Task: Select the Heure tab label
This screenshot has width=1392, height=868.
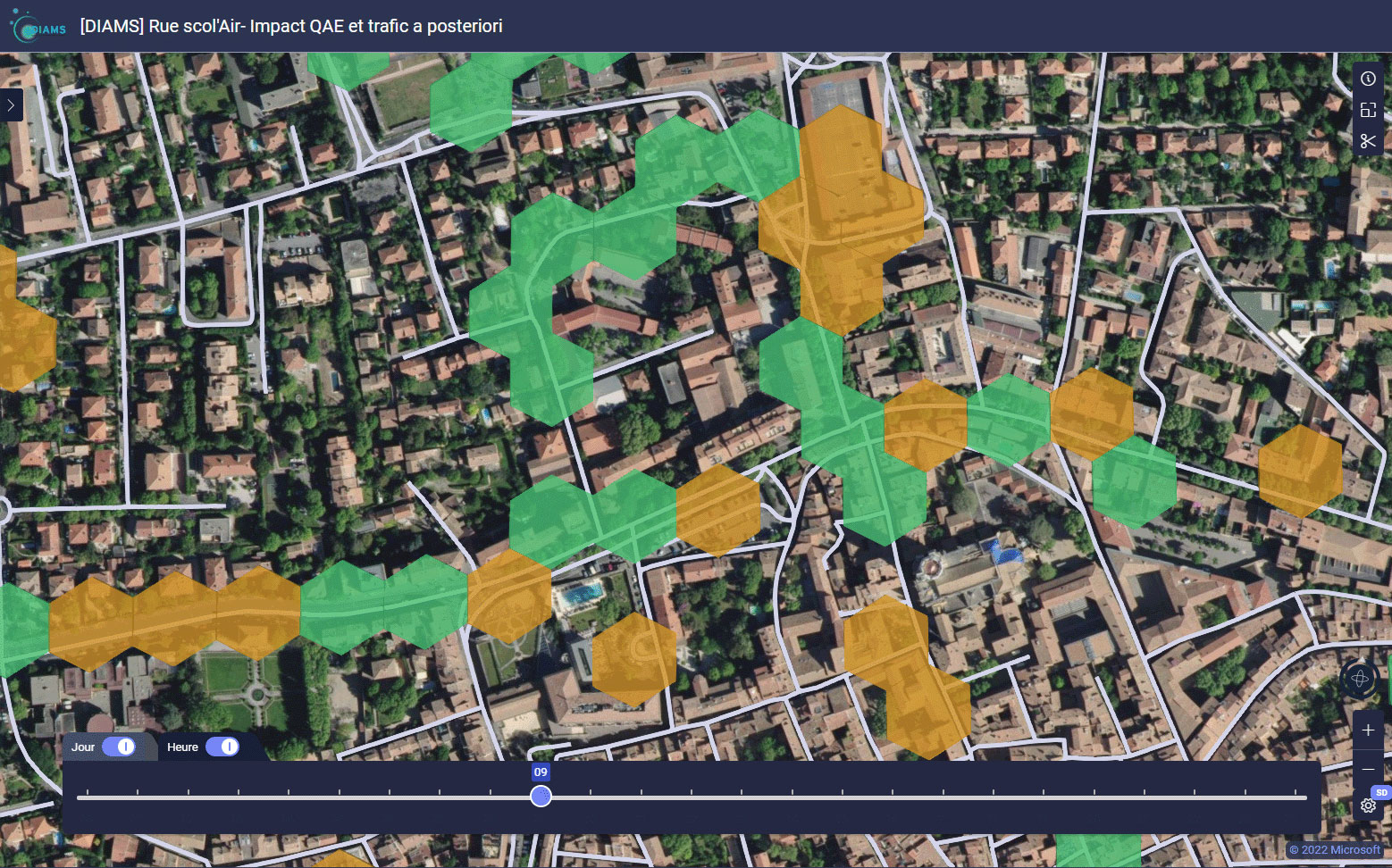Action: pos(182,747)
